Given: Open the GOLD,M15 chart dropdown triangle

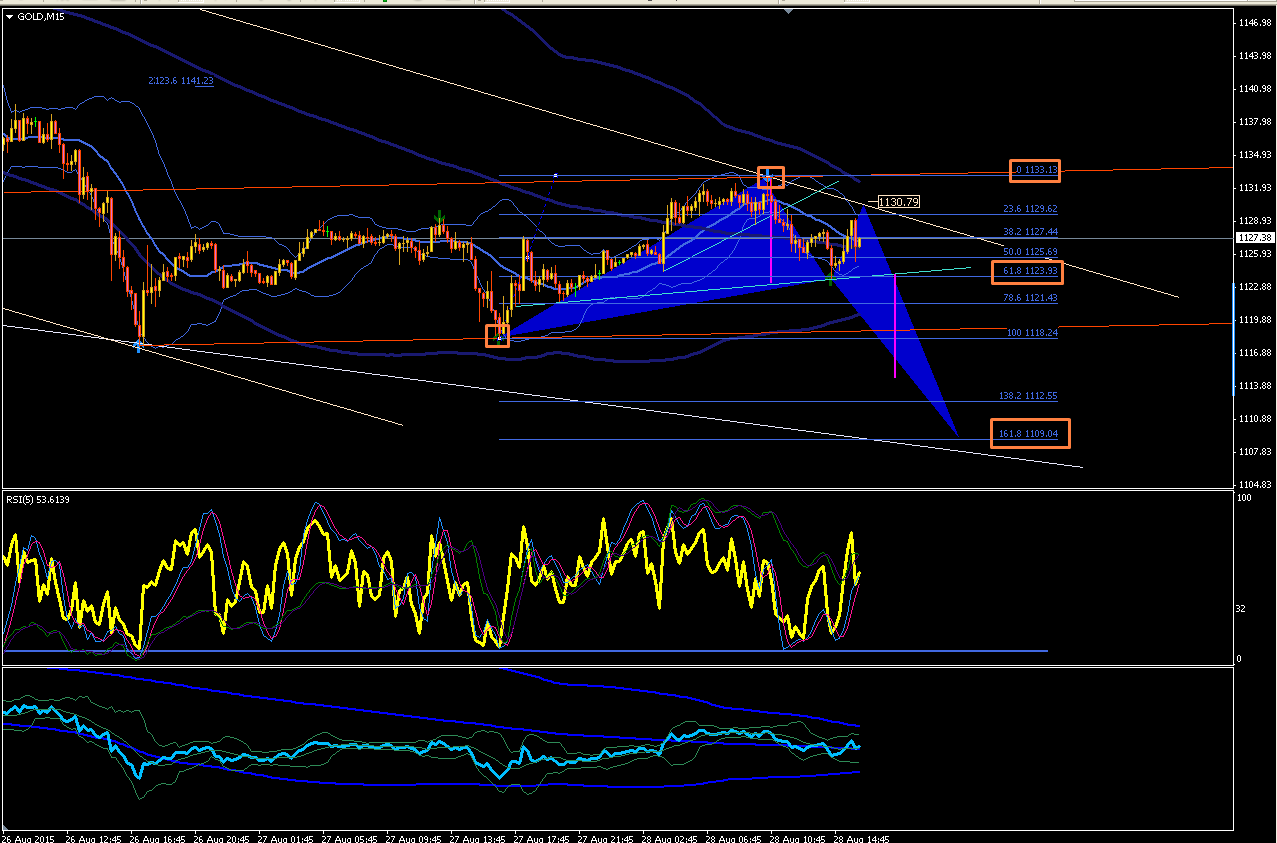Looking at the screenshot, I should tap(10, 17).
